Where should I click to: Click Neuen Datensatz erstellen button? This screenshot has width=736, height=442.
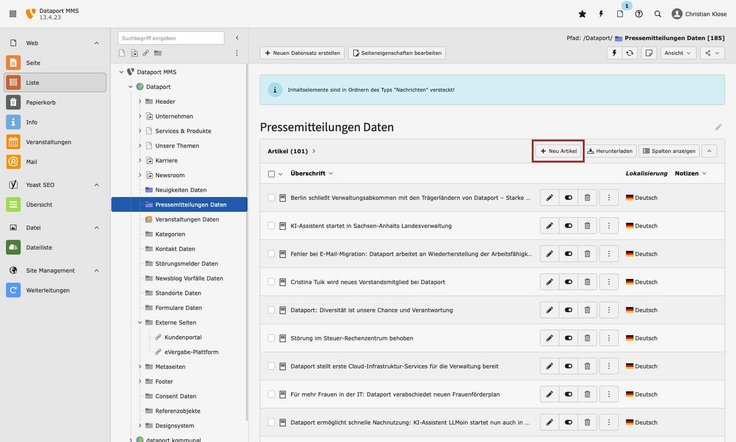click(x=301, y=52)
